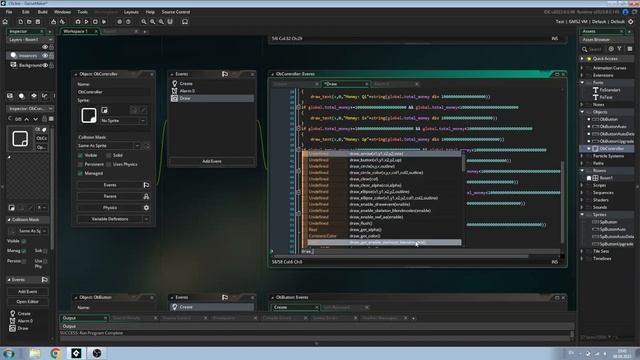Open the Source Control menu

176,12
